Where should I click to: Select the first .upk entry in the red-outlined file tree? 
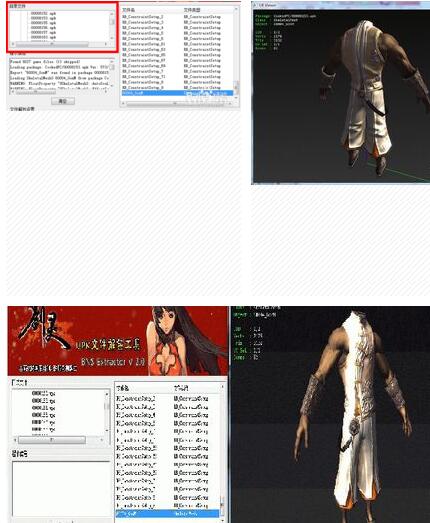pyautogui.click(x=43, y=14)
